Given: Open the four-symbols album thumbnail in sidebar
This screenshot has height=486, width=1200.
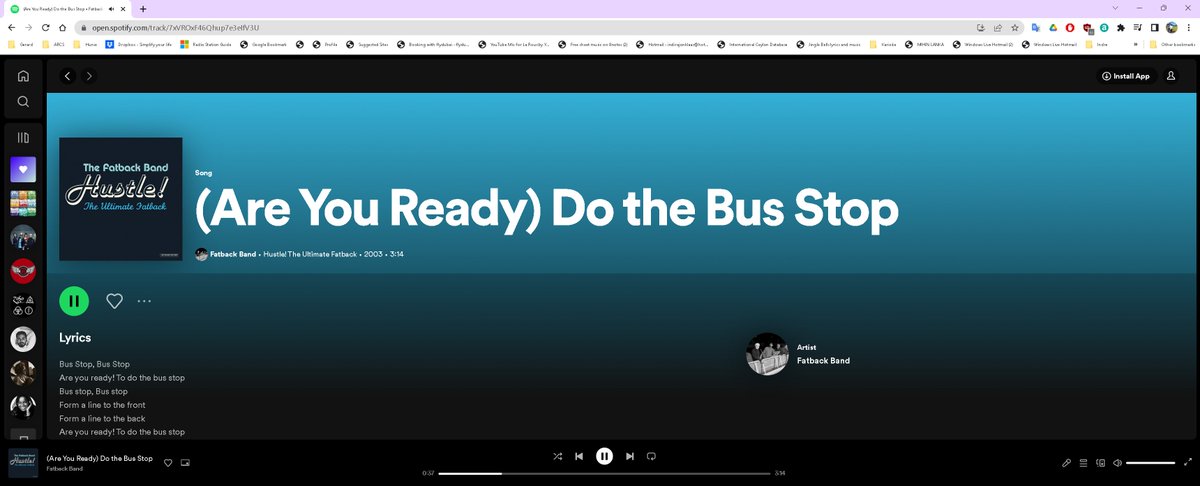Looking at the screenshot, I should (23, 305).
